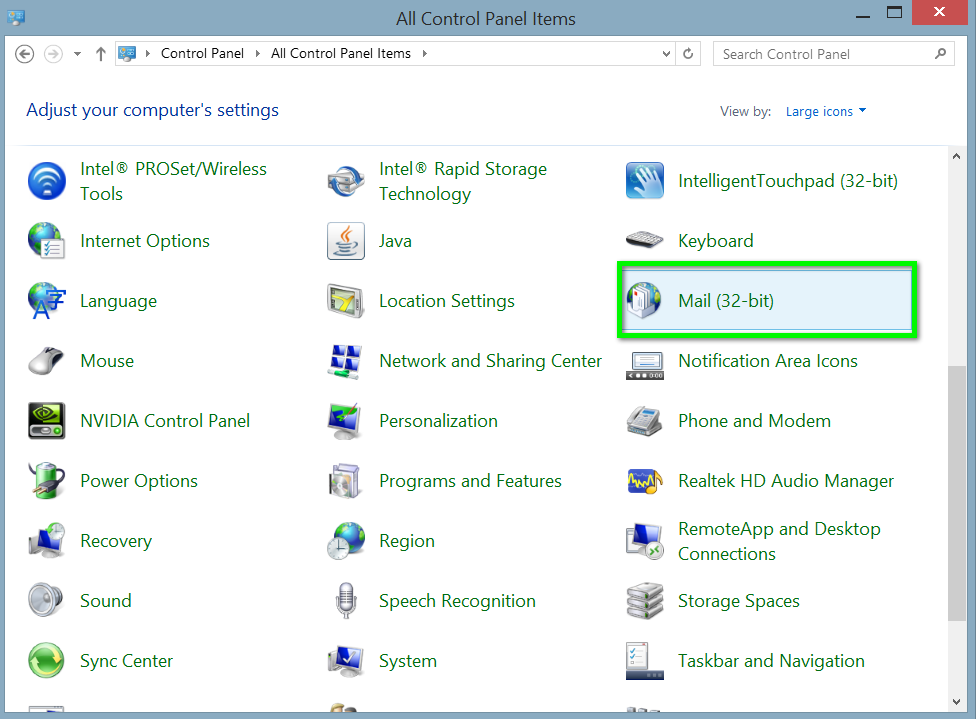Click the Java coffee cup icon
Image resolution: width=976 pixels, height=719 pixels.
point(346,241)
